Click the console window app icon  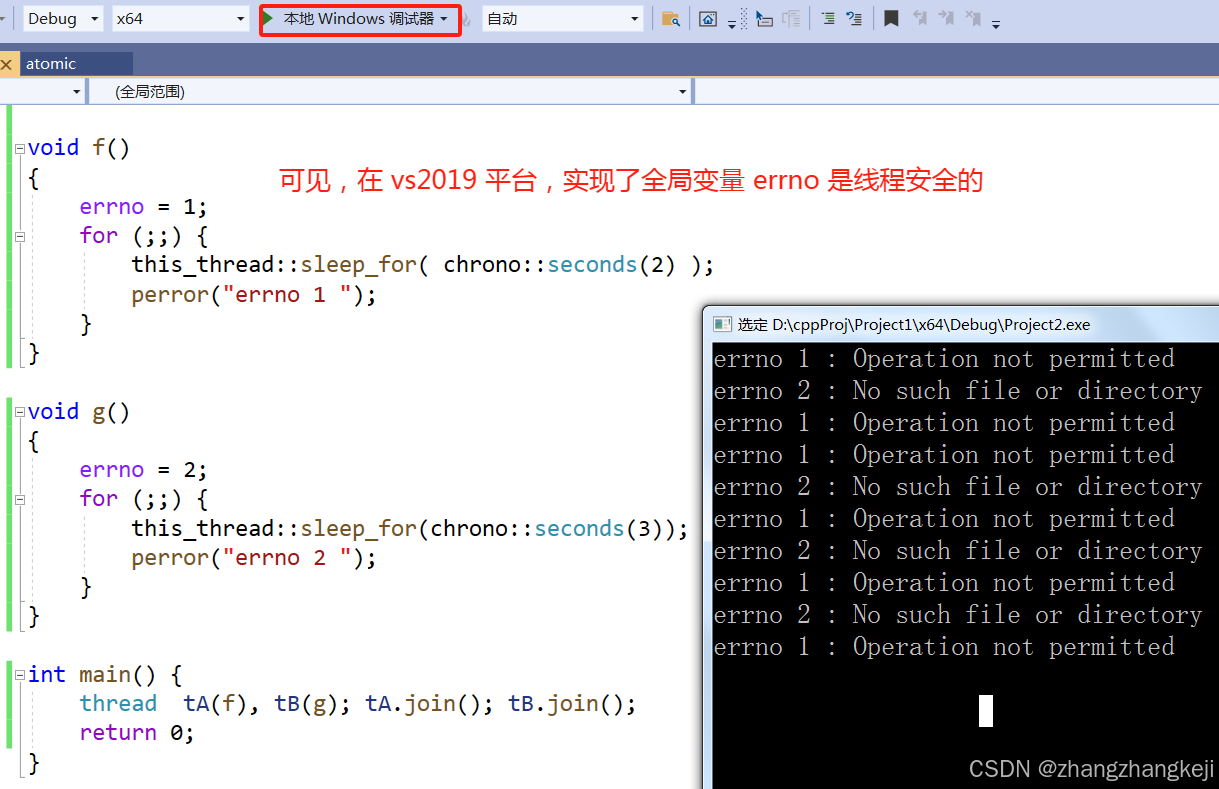(x=721, y=325)
